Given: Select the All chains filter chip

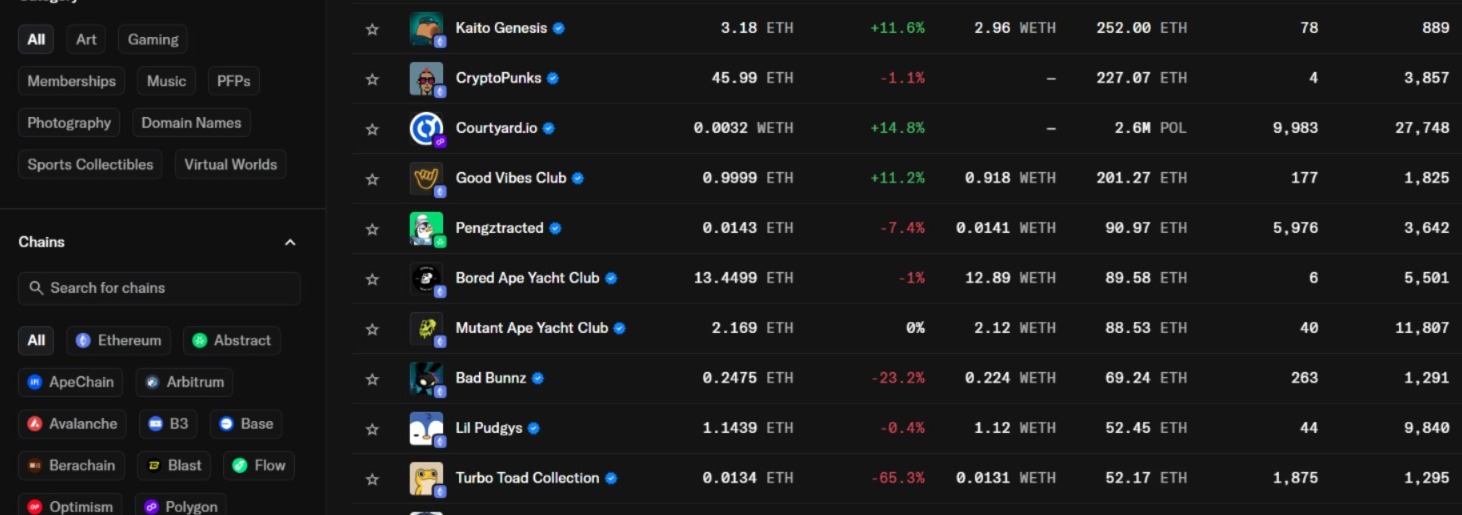Looking at the screenshot, I should click(36, 340).
